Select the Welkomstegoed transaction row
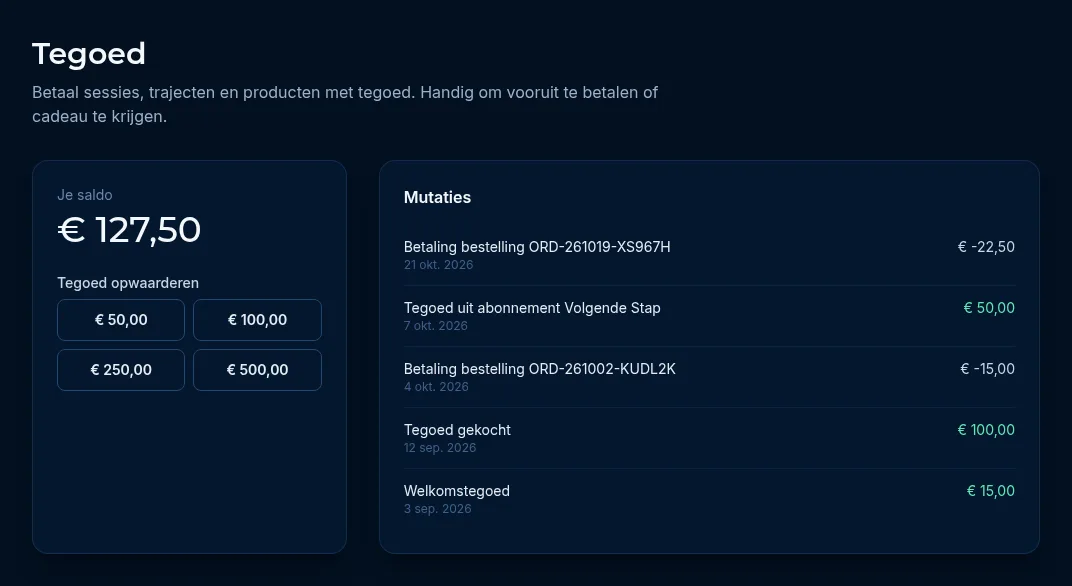Screen dimensions: 1072x586 [709, 499]
